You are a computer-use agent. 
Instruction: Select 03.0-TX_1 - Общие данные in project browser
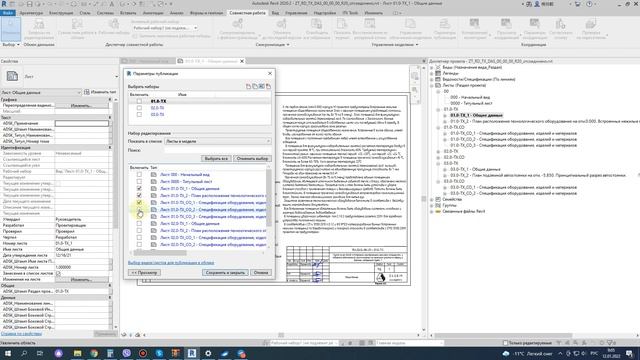[475, 169]
